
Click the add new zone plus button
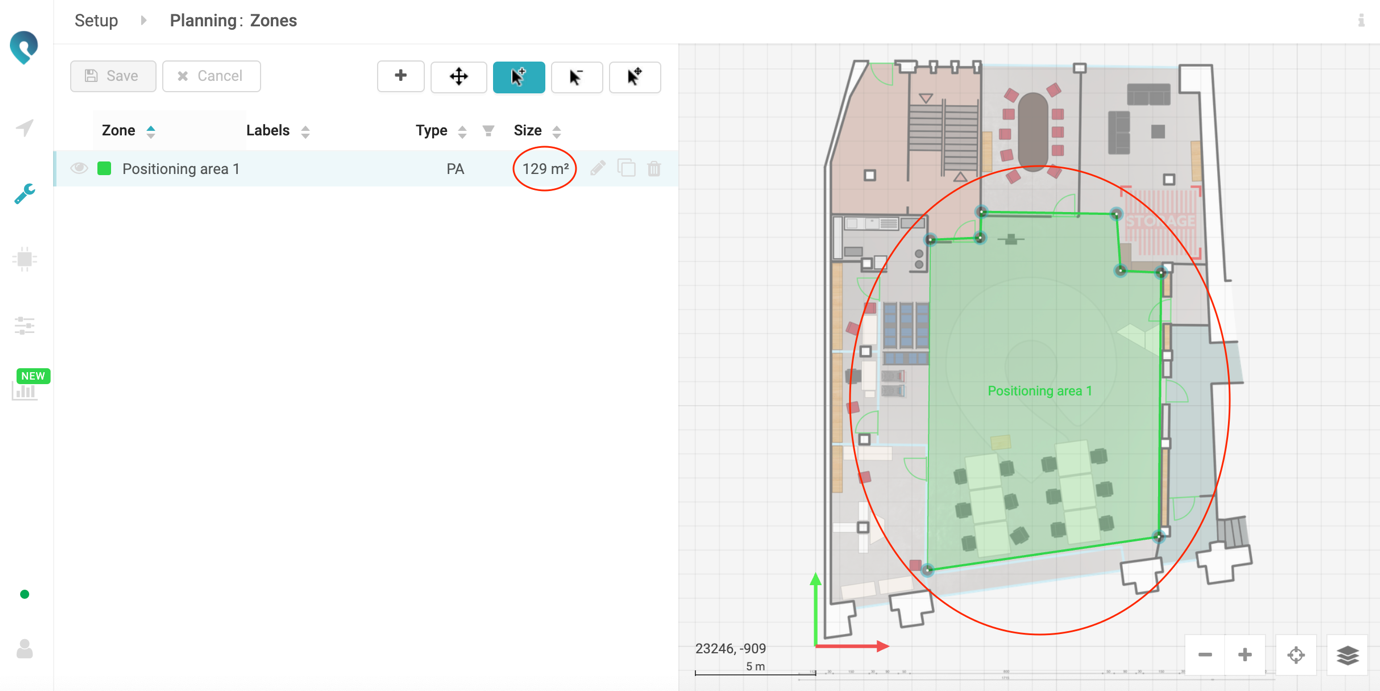401,76
